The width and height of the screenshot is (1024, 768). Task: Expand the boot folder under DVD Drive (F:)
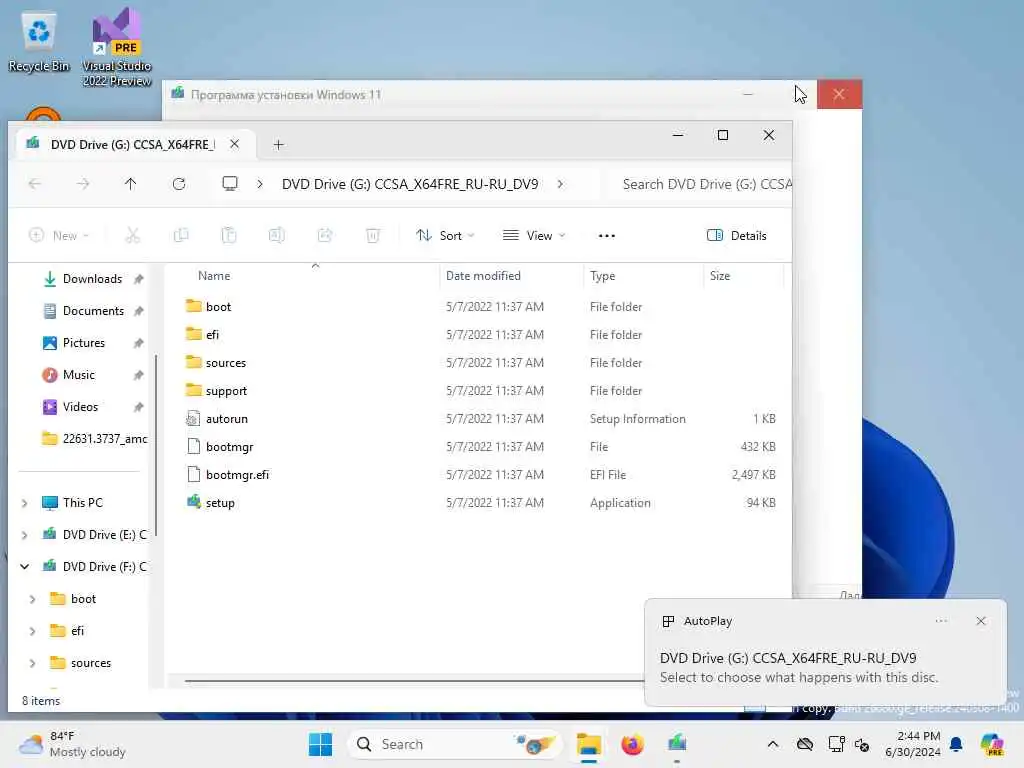[33, 599]
